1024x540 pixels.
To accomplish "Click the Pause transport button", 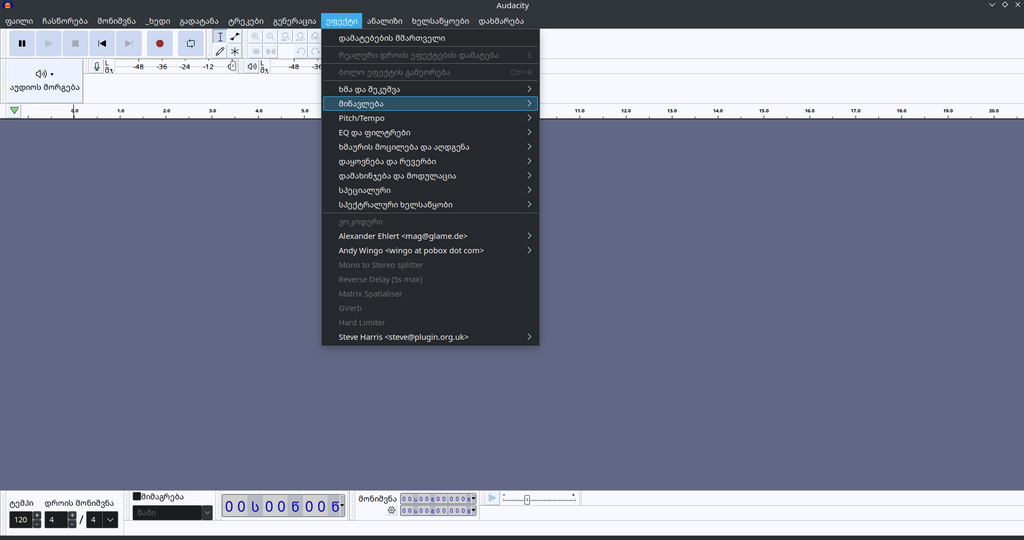I will (x=22, y=43).
